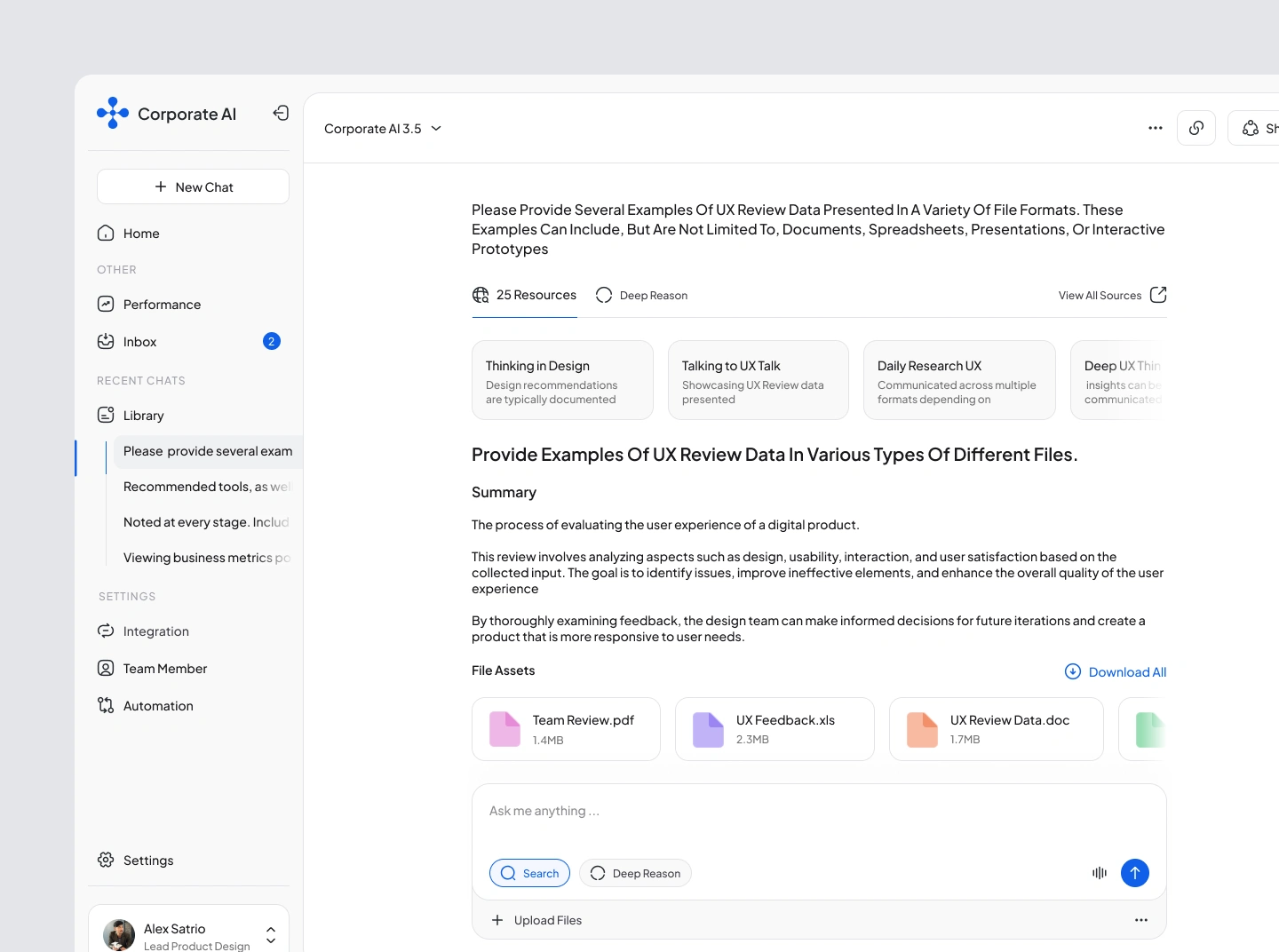This screenshot has width=1279, height=952.
Task: Click the New Chat button
Action: 193,186
